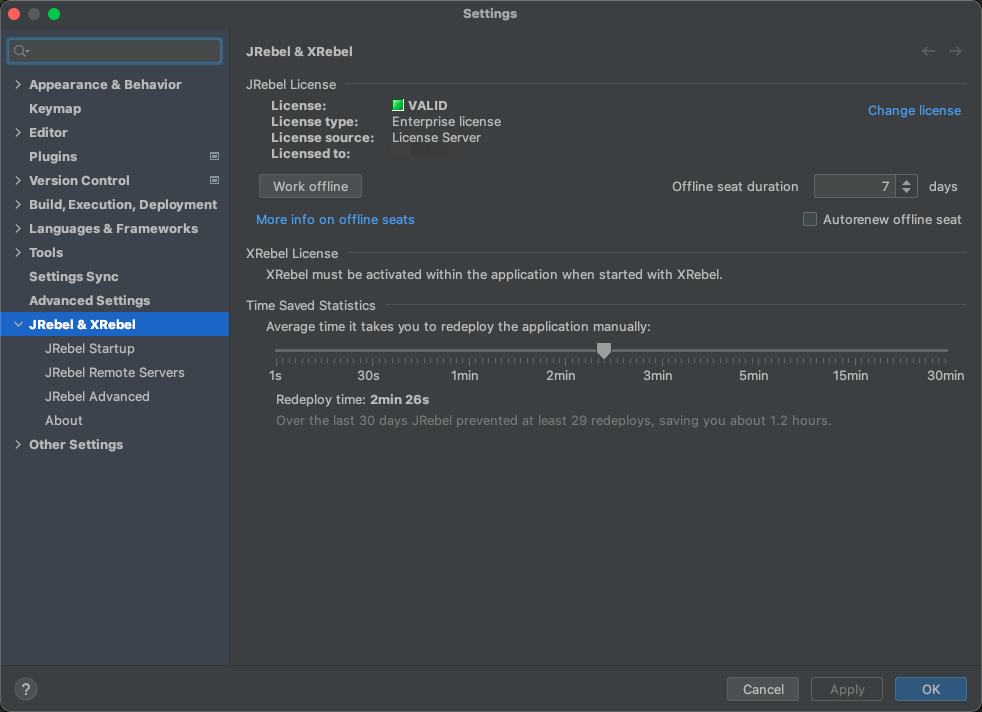
Task: Select JRebel Startup subpage
Action: point(90,348)
